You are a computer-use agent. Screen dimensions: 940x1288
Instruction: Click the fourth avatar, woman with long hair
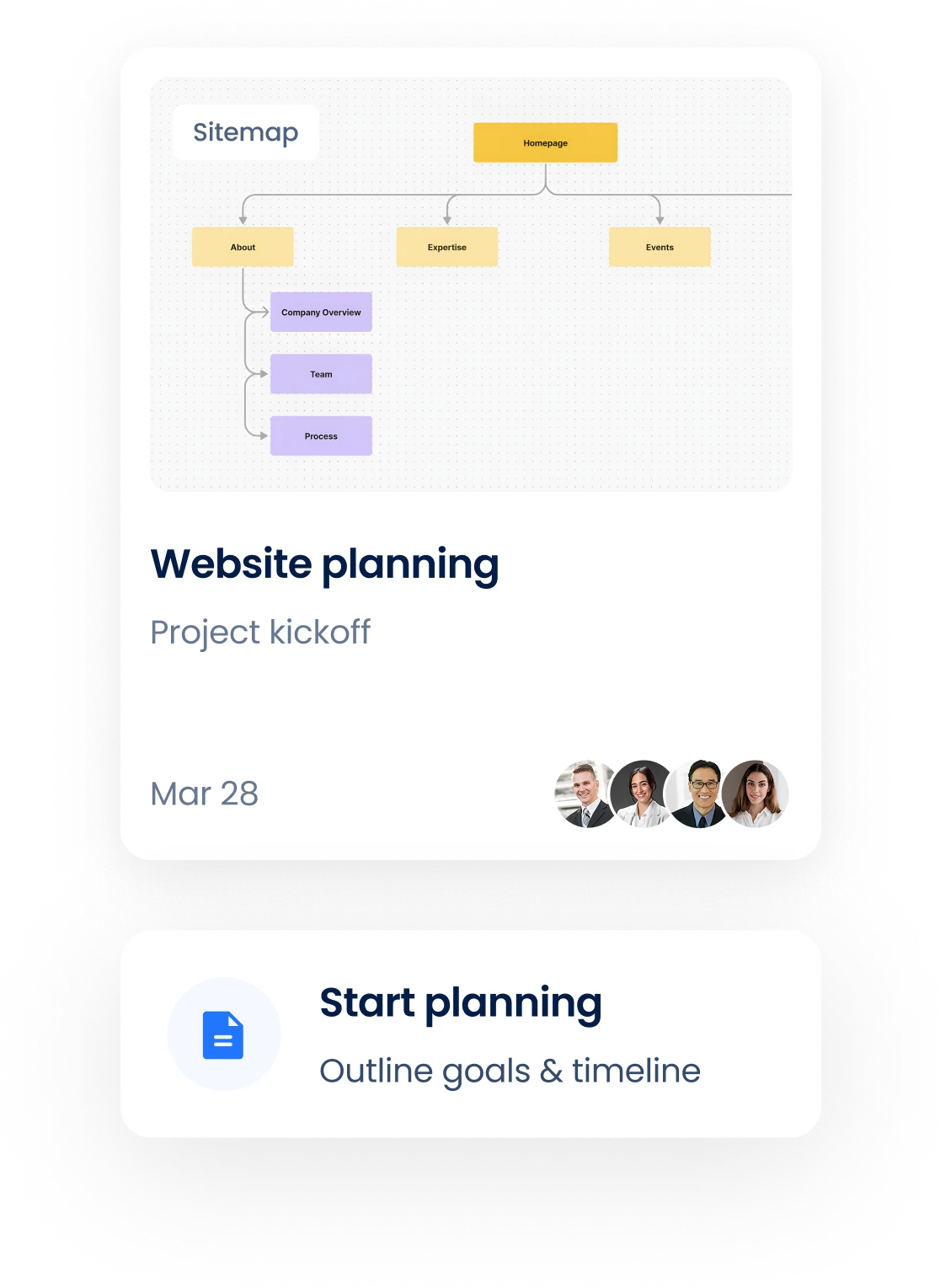[x=756, y=794]
